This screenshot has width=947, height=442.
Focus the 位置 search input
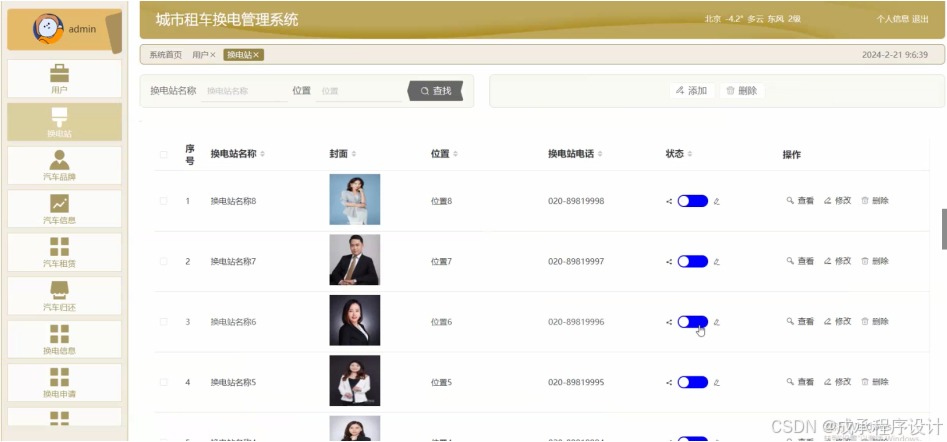coord(359,91)
